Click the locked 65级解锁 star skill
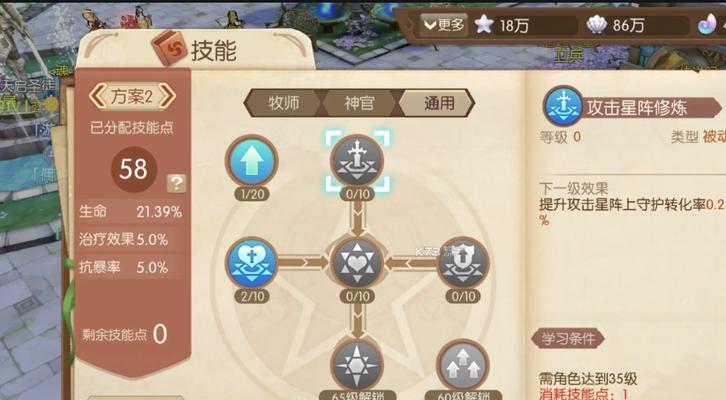 click(357, 365)
